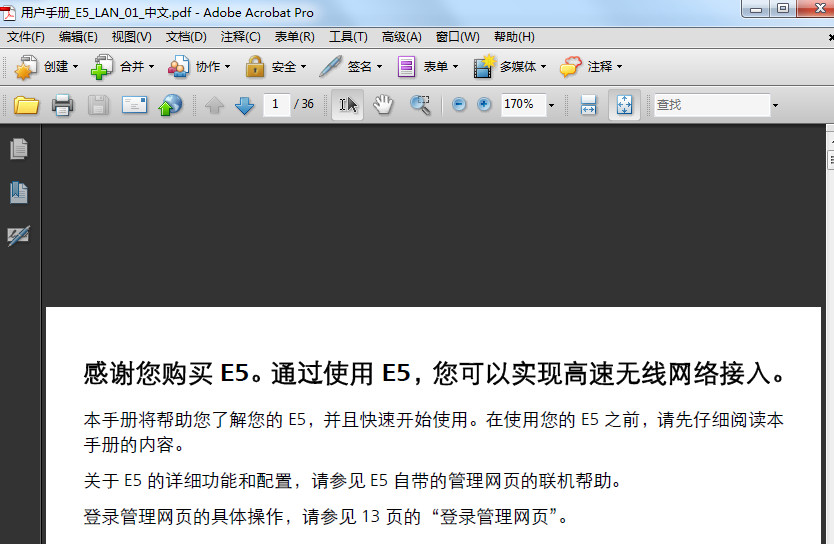Expand the 多媒体 dropdown arrow
834x544 pixels.
(x=543, y=67)
